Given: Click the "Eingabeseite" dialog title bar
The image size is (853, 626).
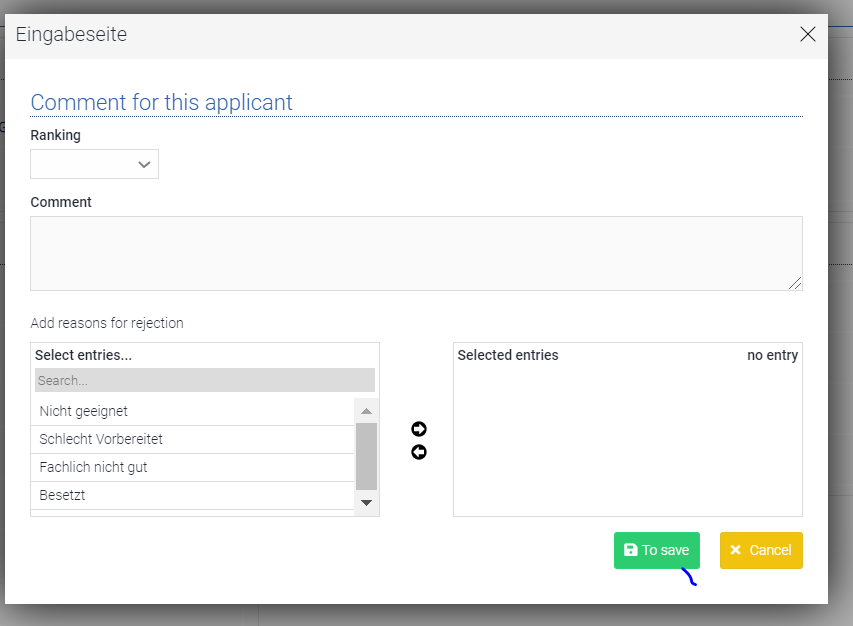Looking at the screenshot, I should point(400,35).
